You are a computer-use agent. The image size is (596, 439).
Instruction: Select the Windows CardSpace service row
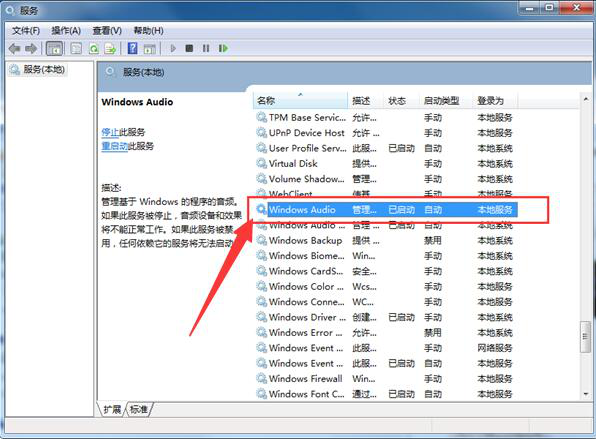coord(386,271)
